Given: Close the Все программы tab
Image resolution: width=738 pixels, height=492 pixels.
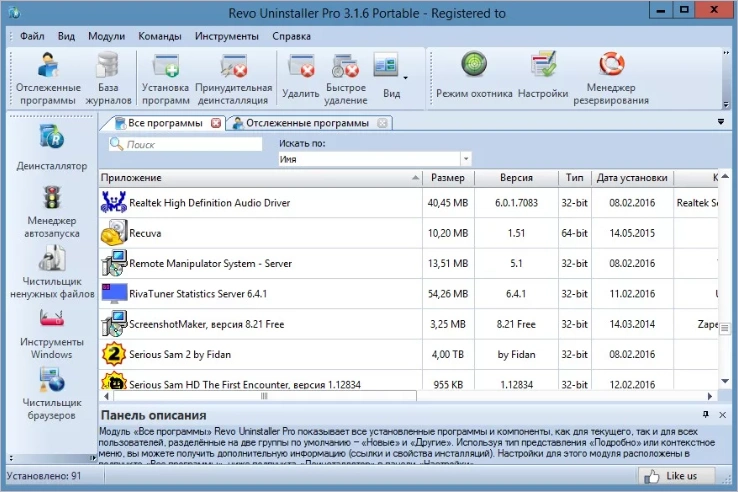Looking at the screenshot, I should [x=216, y=123].
